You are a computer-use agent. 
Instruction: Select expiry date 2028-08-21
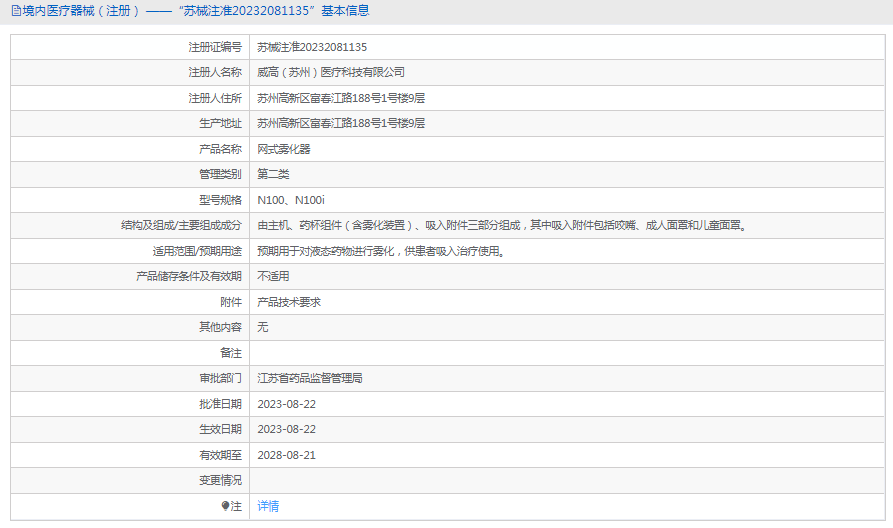[x=286, y=455]
